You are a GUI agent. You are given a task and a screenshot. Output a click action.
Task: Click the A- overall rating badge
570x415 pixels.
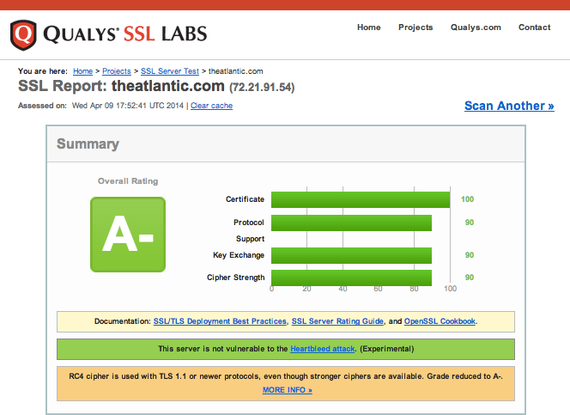click(x=128, y=234)
